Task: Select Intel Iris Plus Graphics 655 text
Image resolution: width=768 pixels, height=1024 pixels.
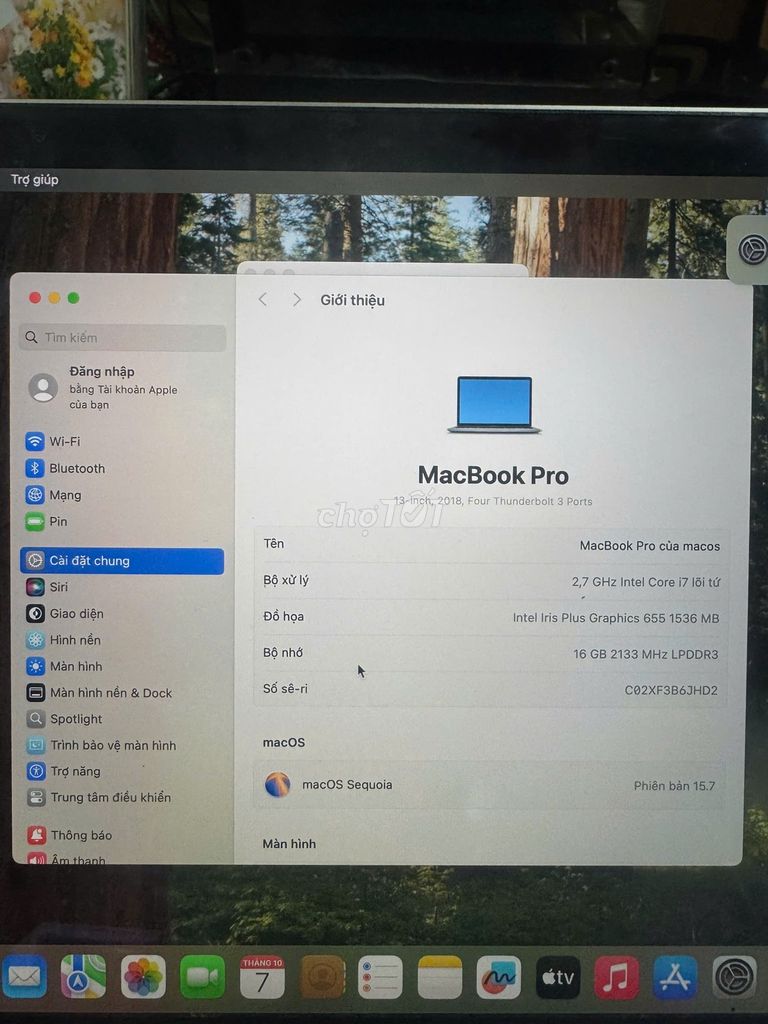Action: tap(616, 618)
